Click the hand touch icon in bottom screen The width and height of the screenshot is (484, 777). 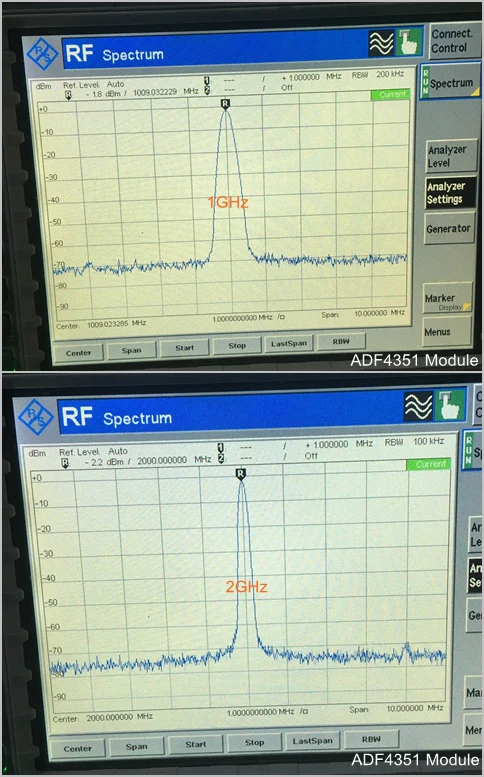coord(450,405)
